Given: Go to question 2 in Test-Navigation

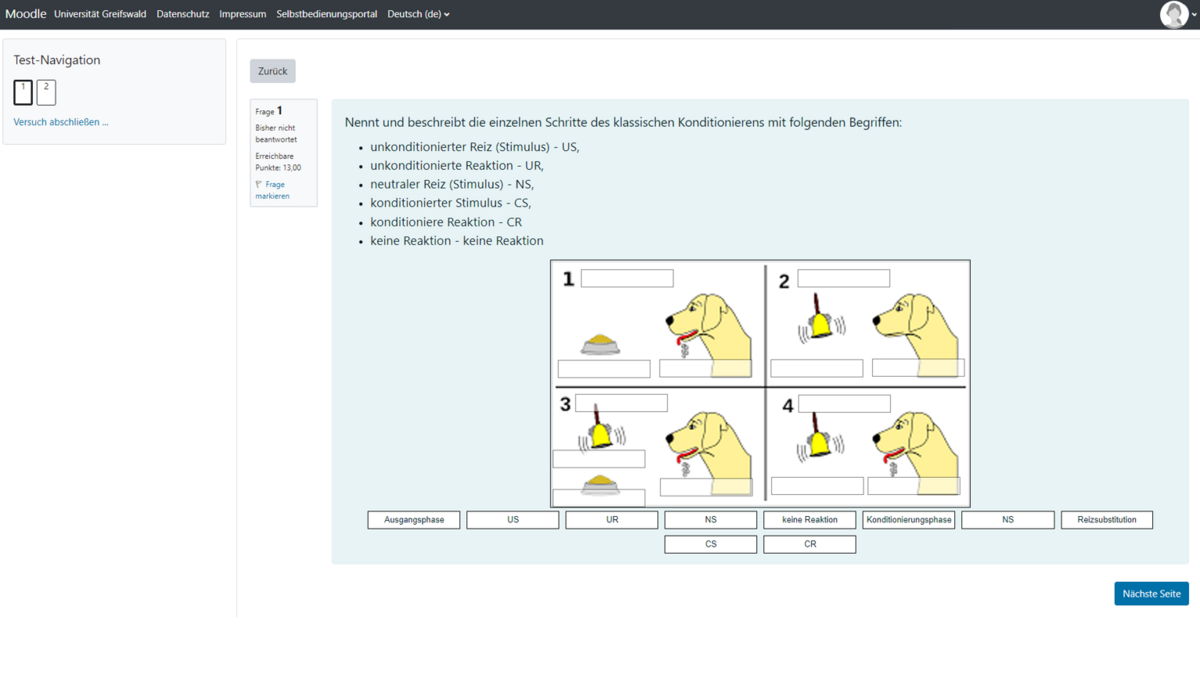Looking at the screenshot, I should (46, 93).
